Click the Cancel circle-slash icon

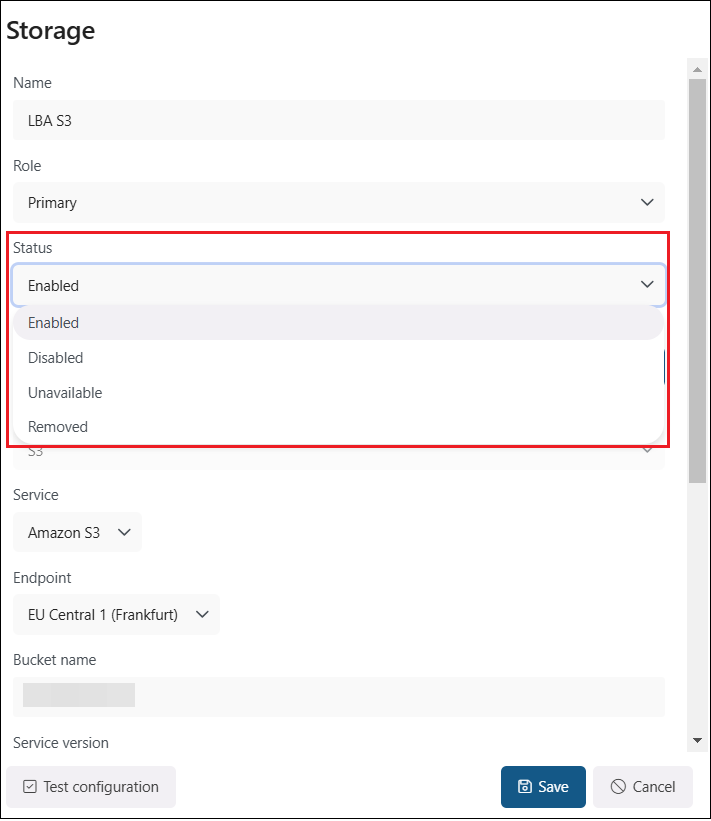click(x=618, y=787)
